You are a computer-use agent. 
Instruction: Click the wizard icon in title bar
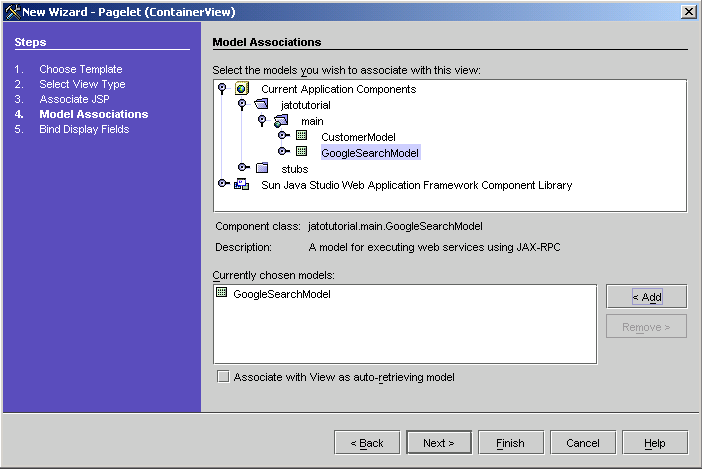pyautogui.click(x=12, y=12)
